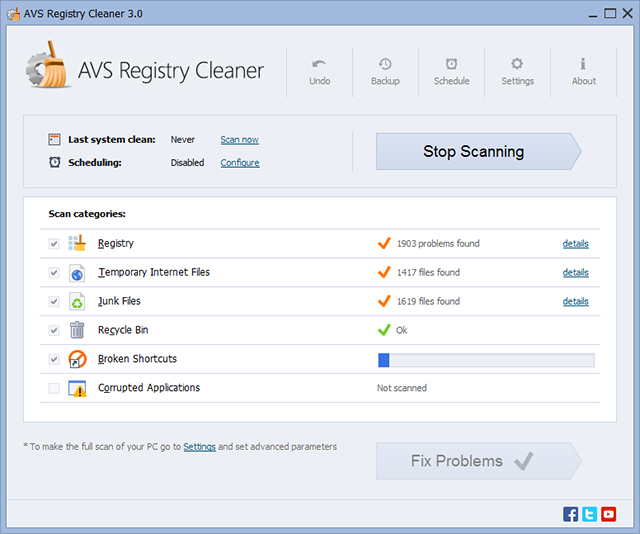Click the '1903 problems found' text
Screen dimensions: 640x534
click(438, 244)
